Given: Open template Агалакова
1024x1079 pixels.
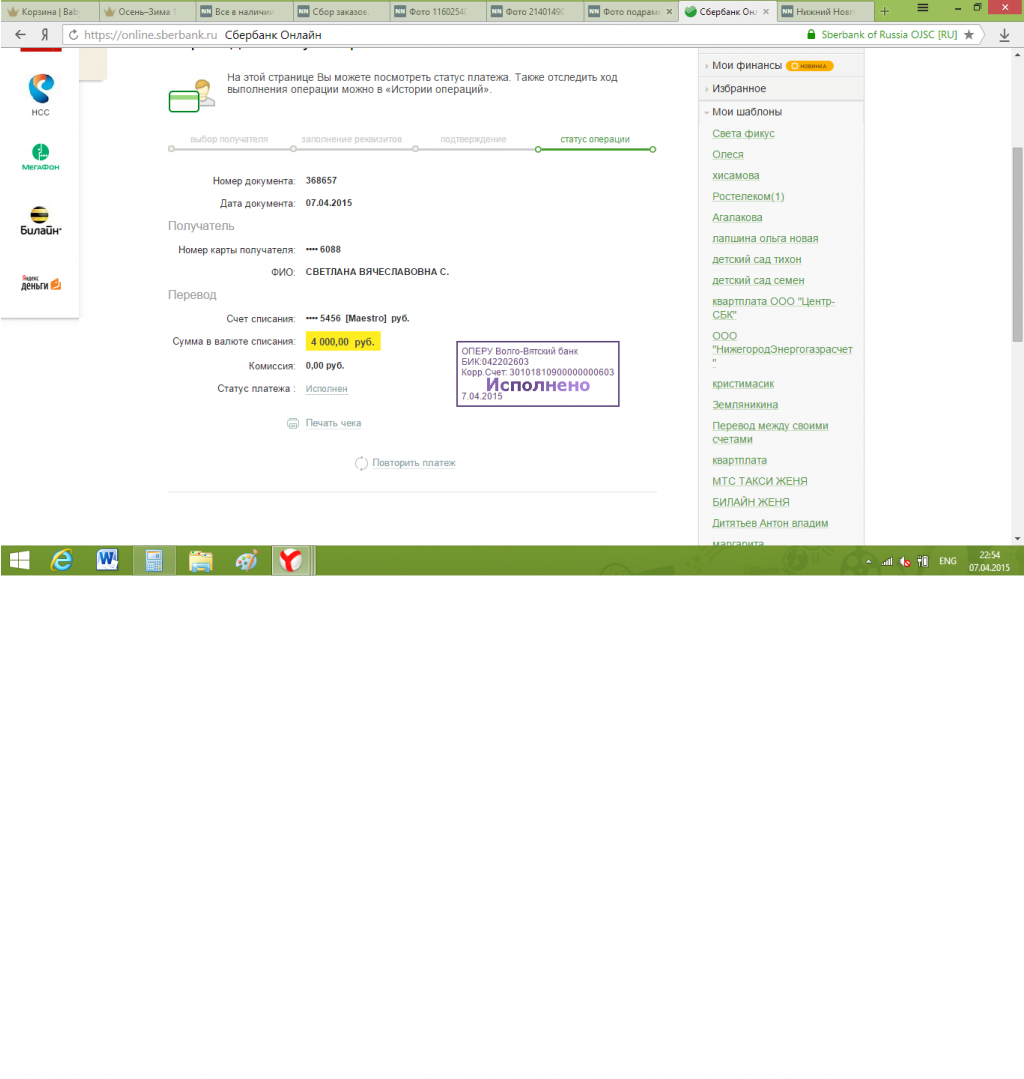Looking at the screenshot, I should click(737, 217).
